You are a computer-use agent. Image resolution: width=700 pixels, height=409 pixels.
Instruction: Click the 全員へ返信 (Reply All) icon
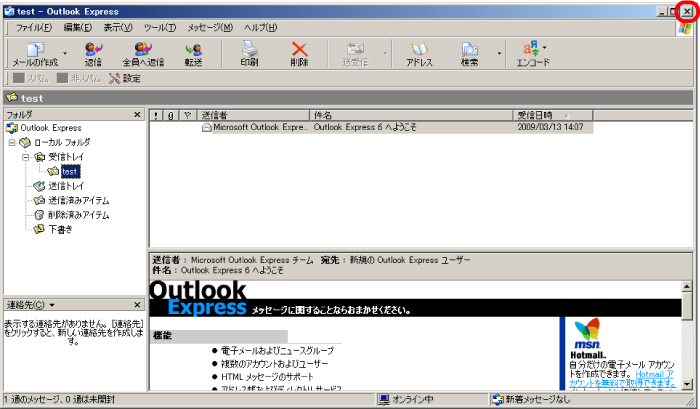click(x=143, y=49)
